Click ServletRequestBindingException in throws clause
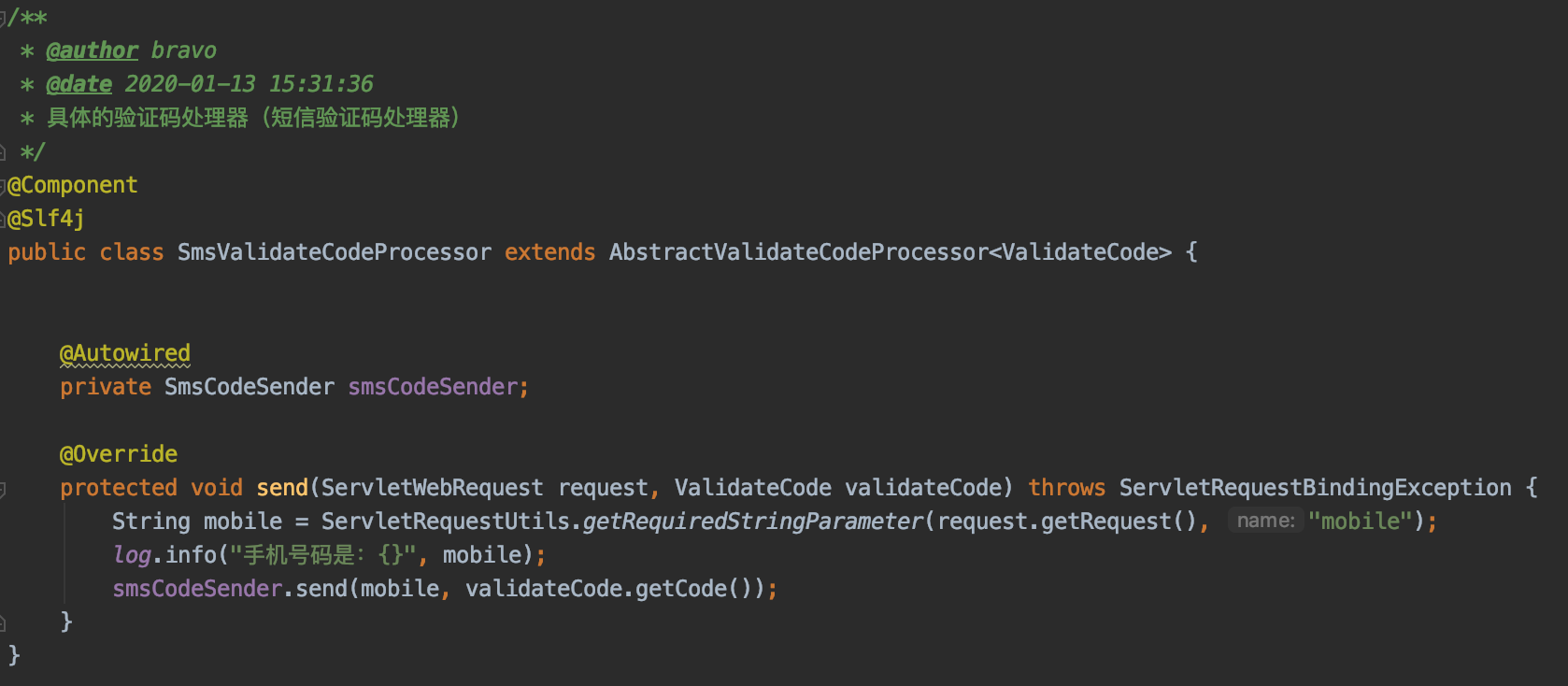 [x=1315, y=488]
